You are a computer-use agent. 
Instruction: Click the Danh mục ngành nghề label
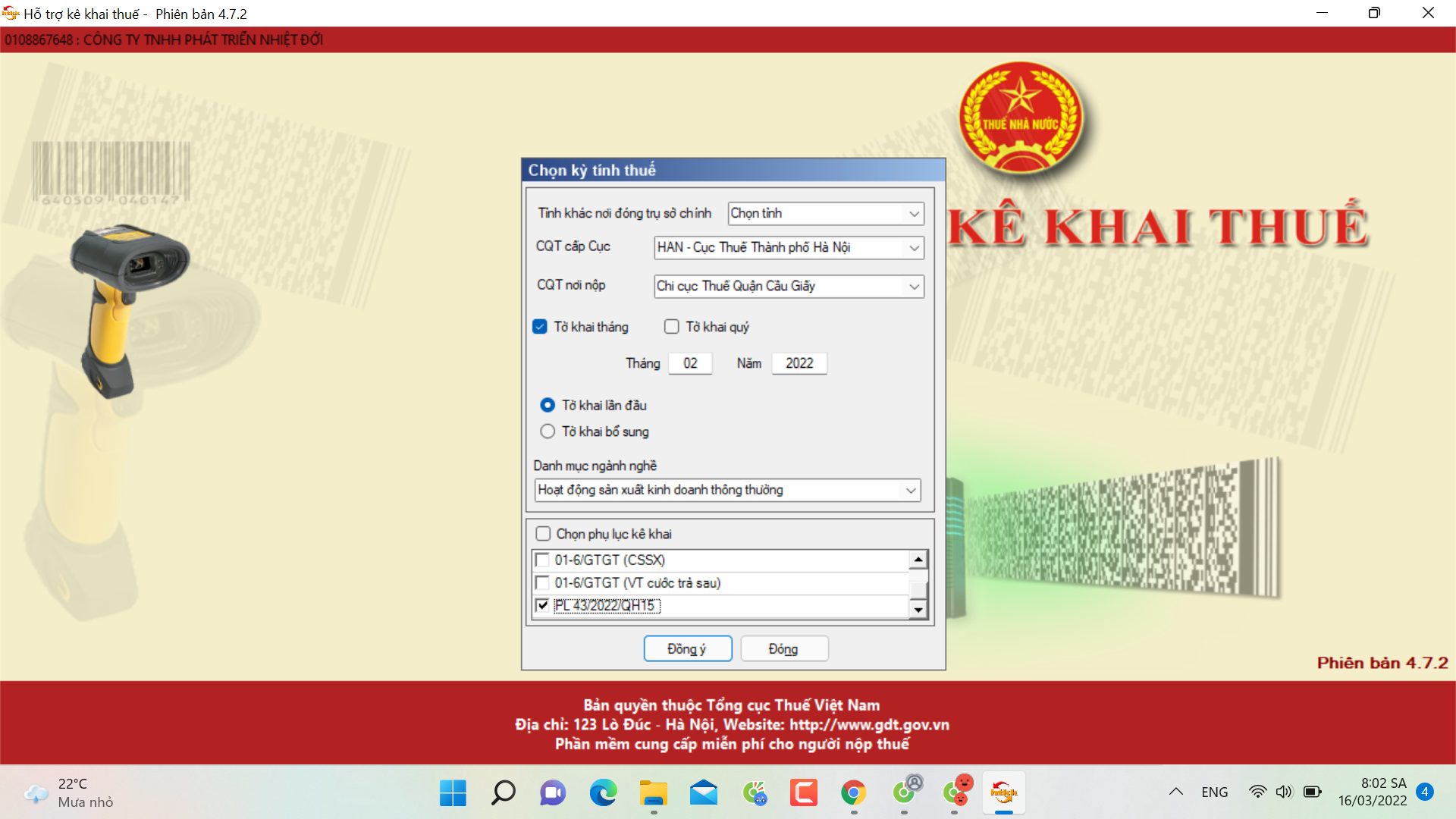pyautogui.click(x=595, y=466)
